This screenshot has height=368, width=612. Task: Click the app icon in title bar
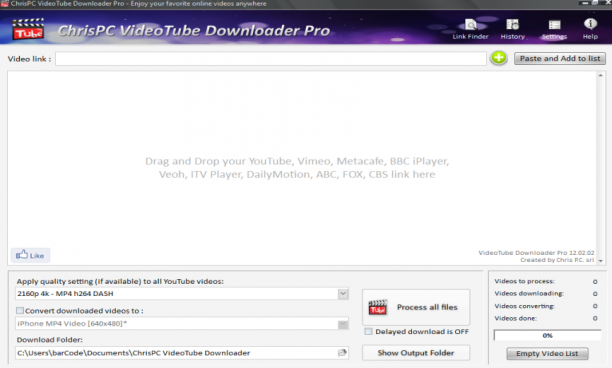pos(4,4)
